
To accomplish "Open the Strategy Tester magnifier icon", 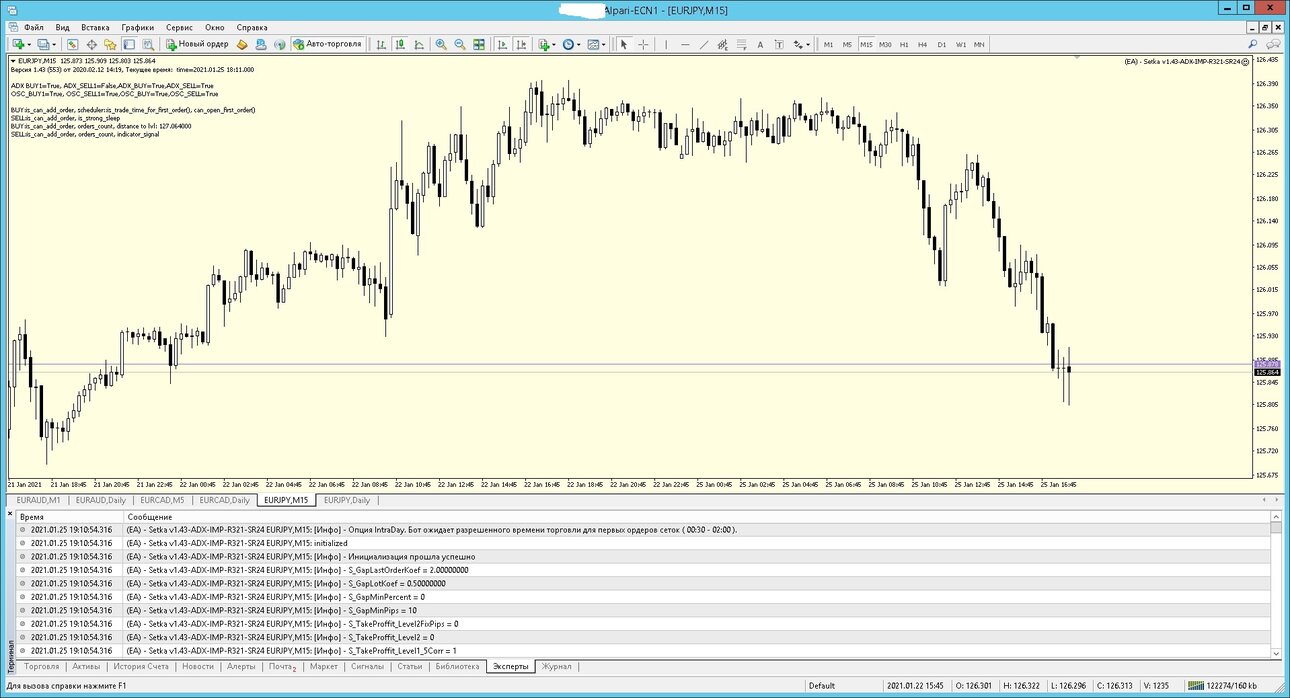I will (148, 44).
